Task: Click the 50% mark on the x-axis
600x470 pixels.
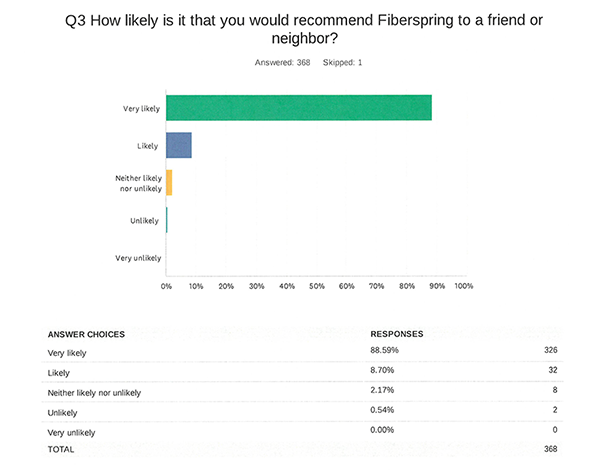Action: [317, 287]
